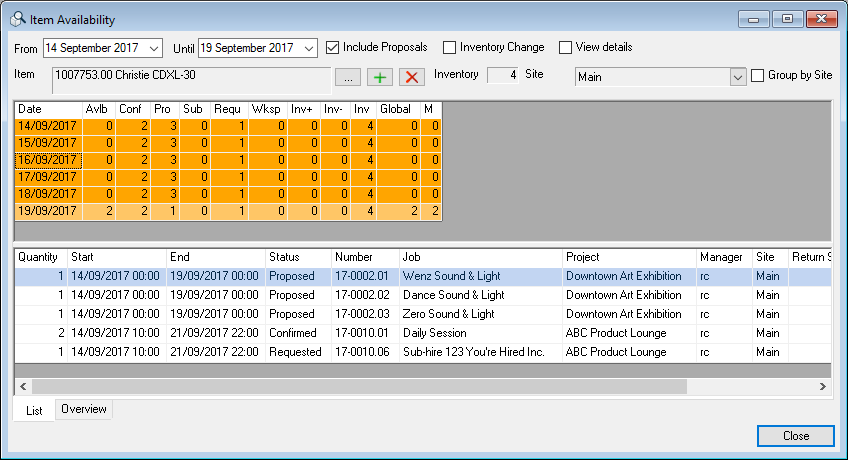Expand the Site dropdown showing Main
The width and height of the screenshot is (848, 460).
click(738, 76)
